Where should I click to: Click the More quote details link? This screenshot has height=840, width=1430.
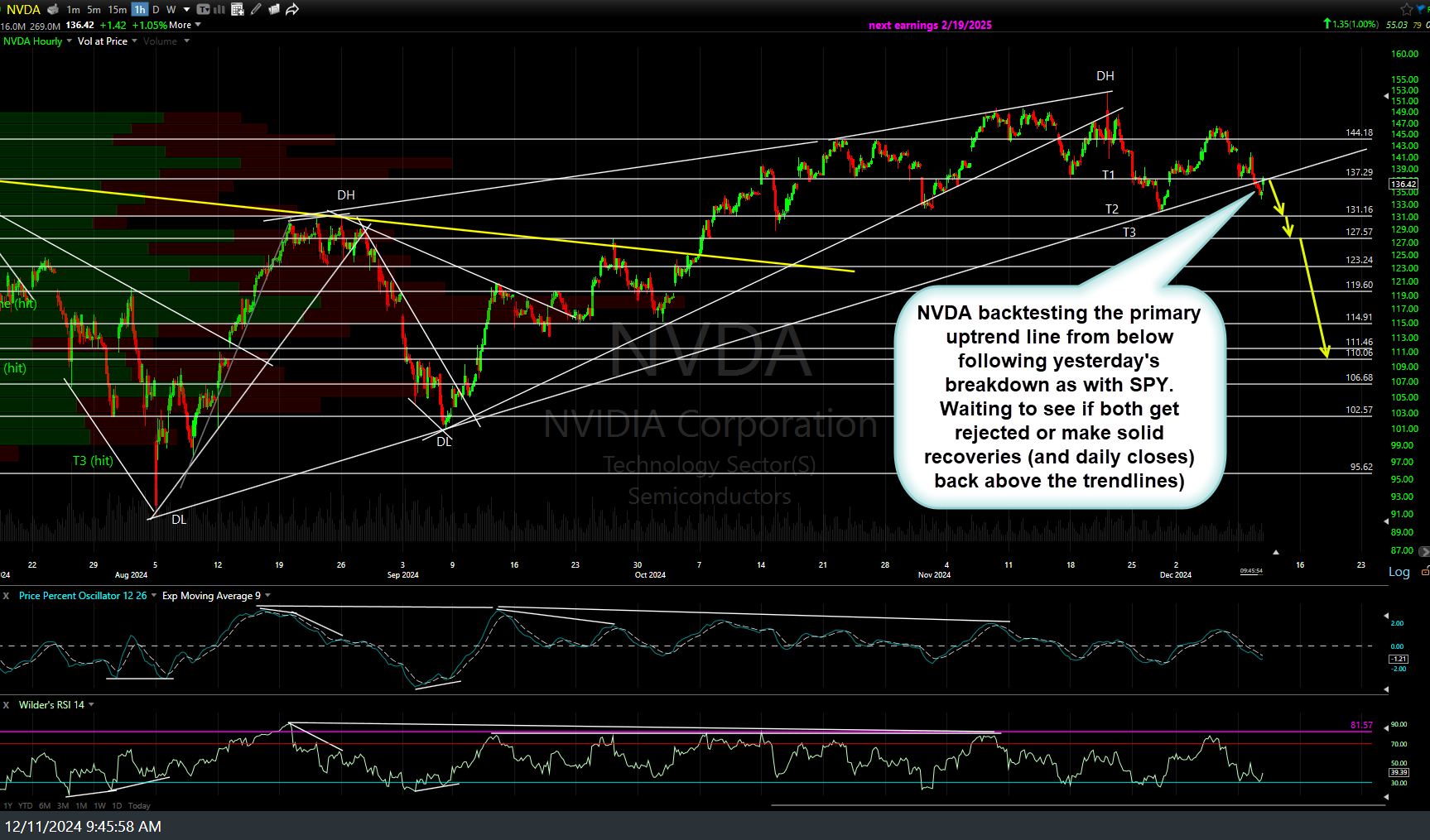tap(181, 25)
